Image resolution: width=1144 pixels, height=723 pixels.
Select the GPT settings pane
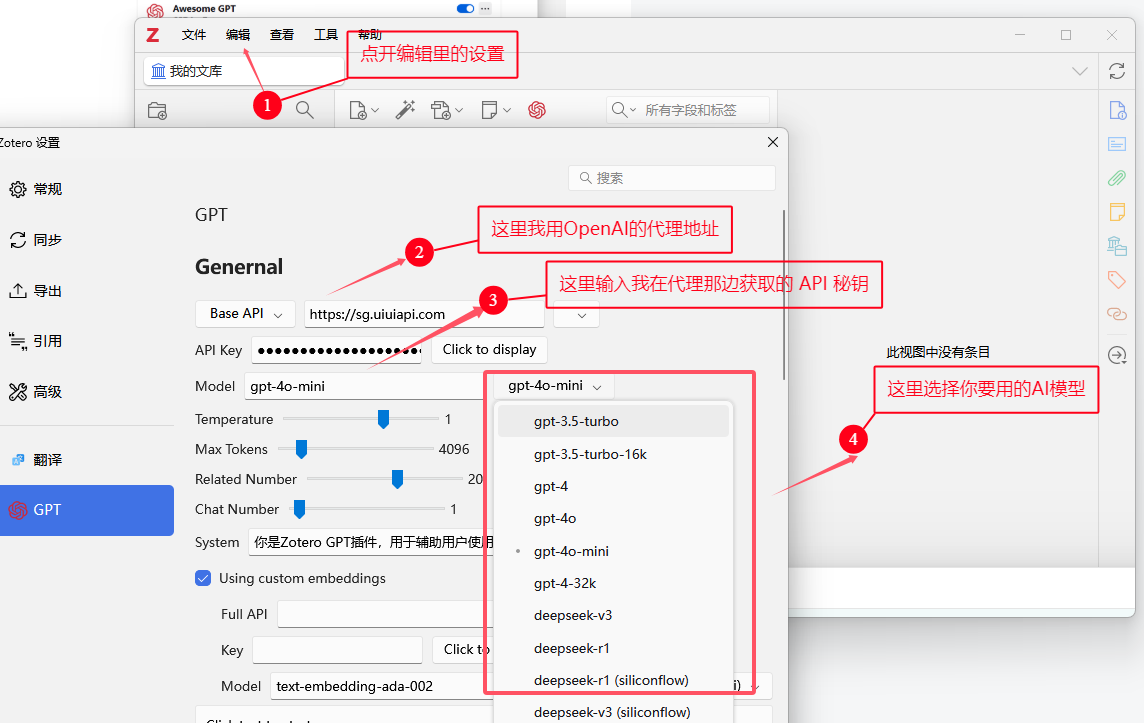point(85,510)
